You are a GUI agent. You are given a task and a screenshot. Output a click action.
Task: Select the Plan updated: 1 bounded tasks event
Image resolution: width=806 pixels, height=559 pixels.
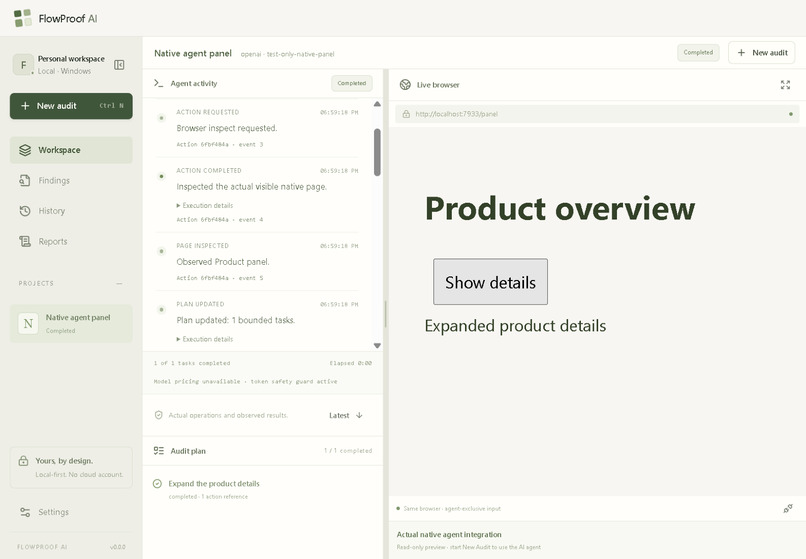tap(257, 321)
